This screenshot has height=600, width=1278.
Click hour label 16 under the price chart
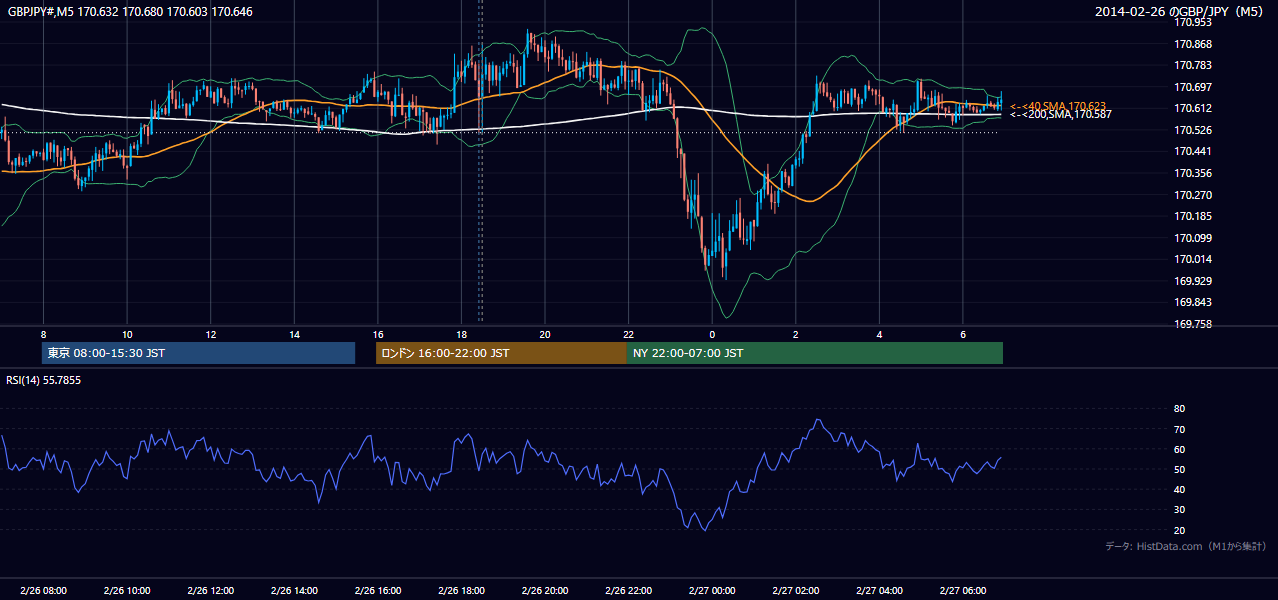click(377, 334)
